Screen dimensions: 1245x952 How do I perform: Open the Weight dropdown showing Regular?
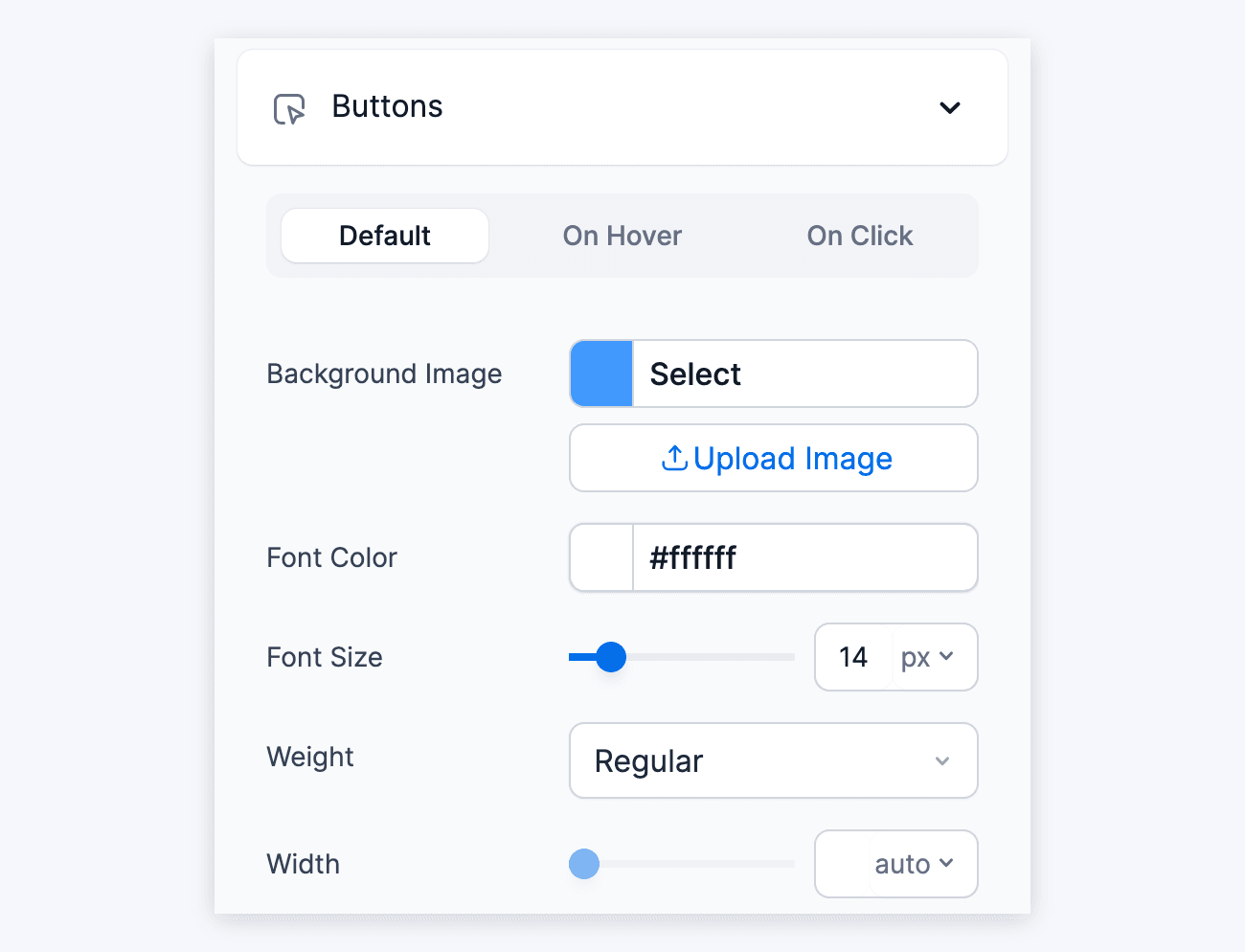pyautogui.click(x=774, y=760)
